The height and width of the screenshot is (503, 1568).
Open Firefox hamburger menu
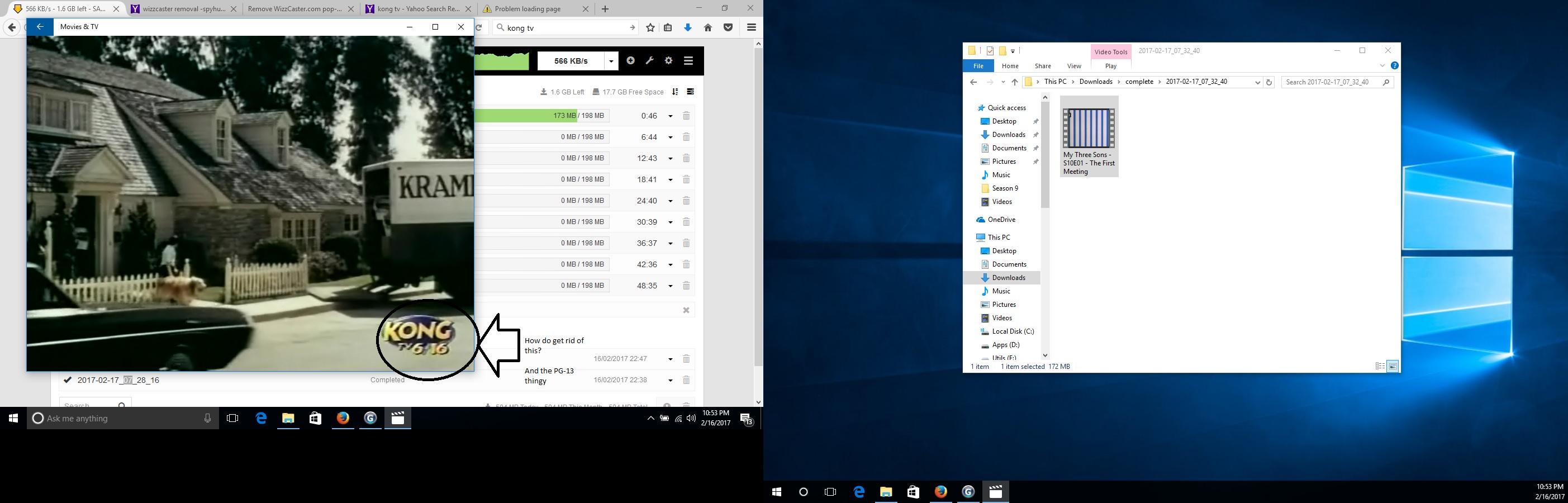[x=751, y=27]
